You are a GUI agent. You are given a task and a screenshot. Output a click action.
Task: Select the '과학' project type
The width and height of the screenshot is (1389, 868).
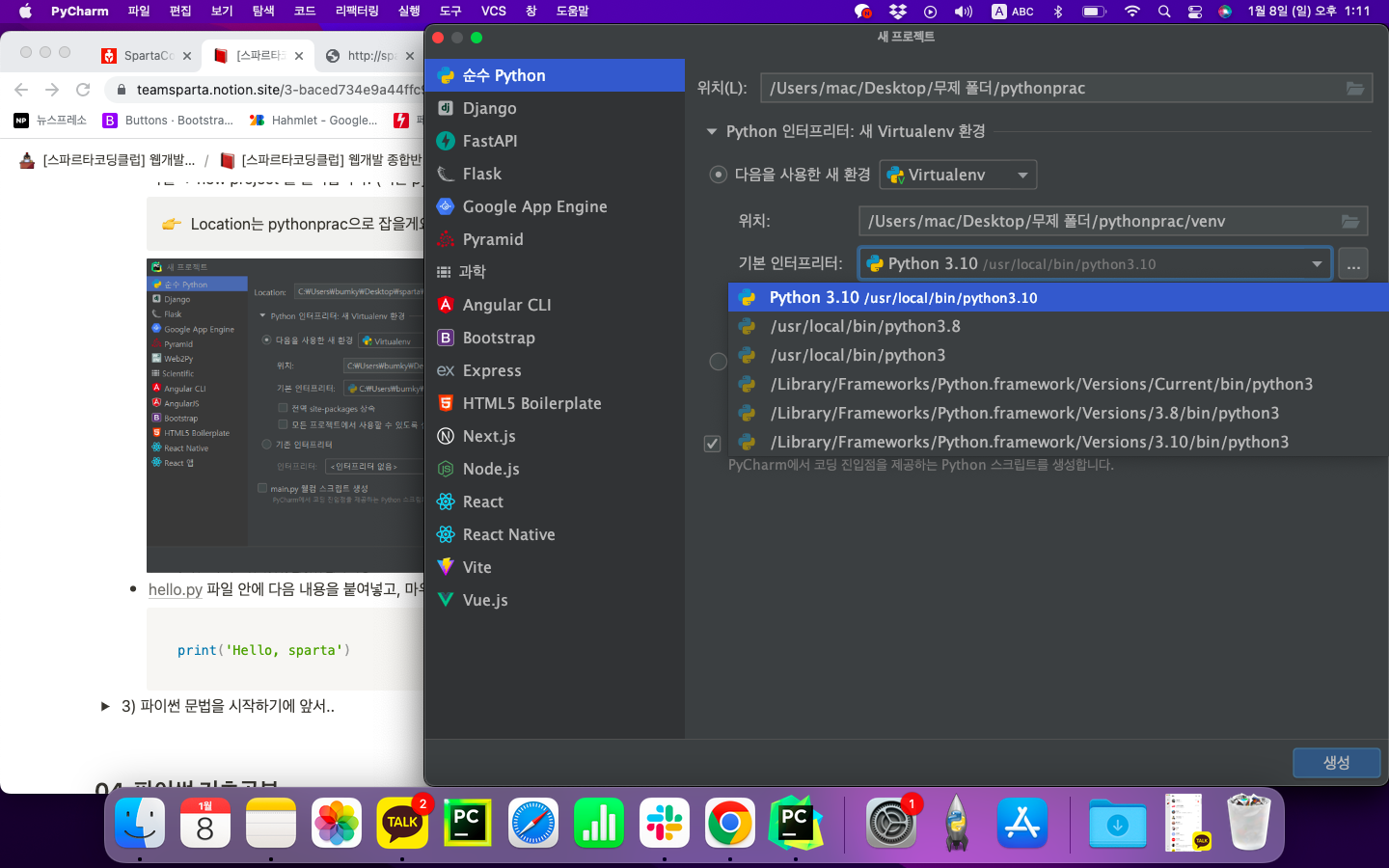click(555, 272)
